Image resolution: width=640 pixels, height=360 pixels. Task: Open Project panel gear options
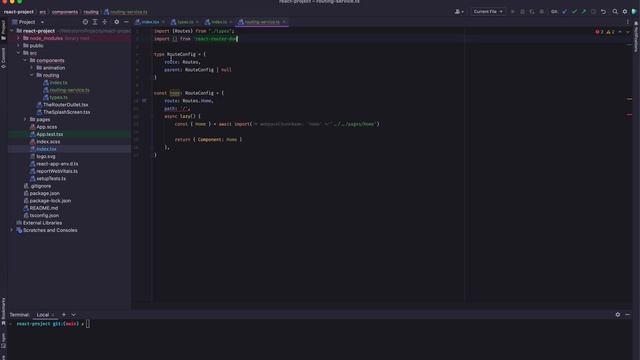117,22
